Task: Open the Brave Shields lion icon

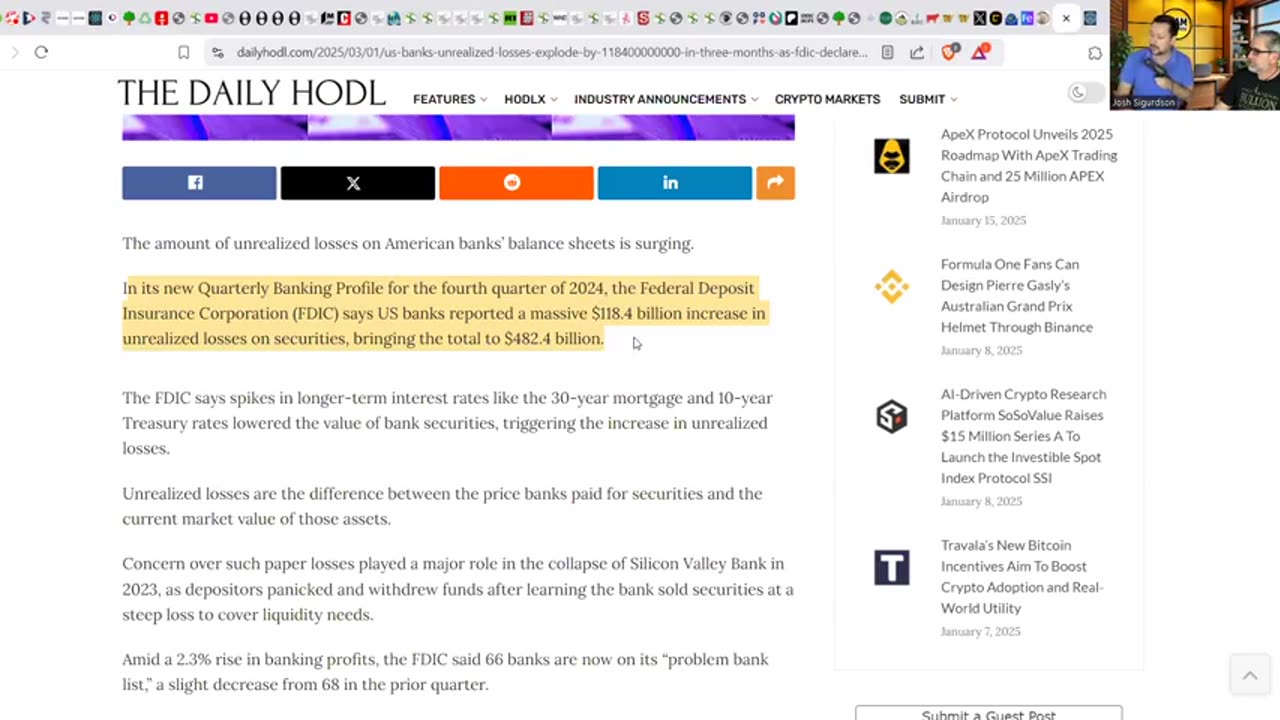Action: (x=949, y=52)
